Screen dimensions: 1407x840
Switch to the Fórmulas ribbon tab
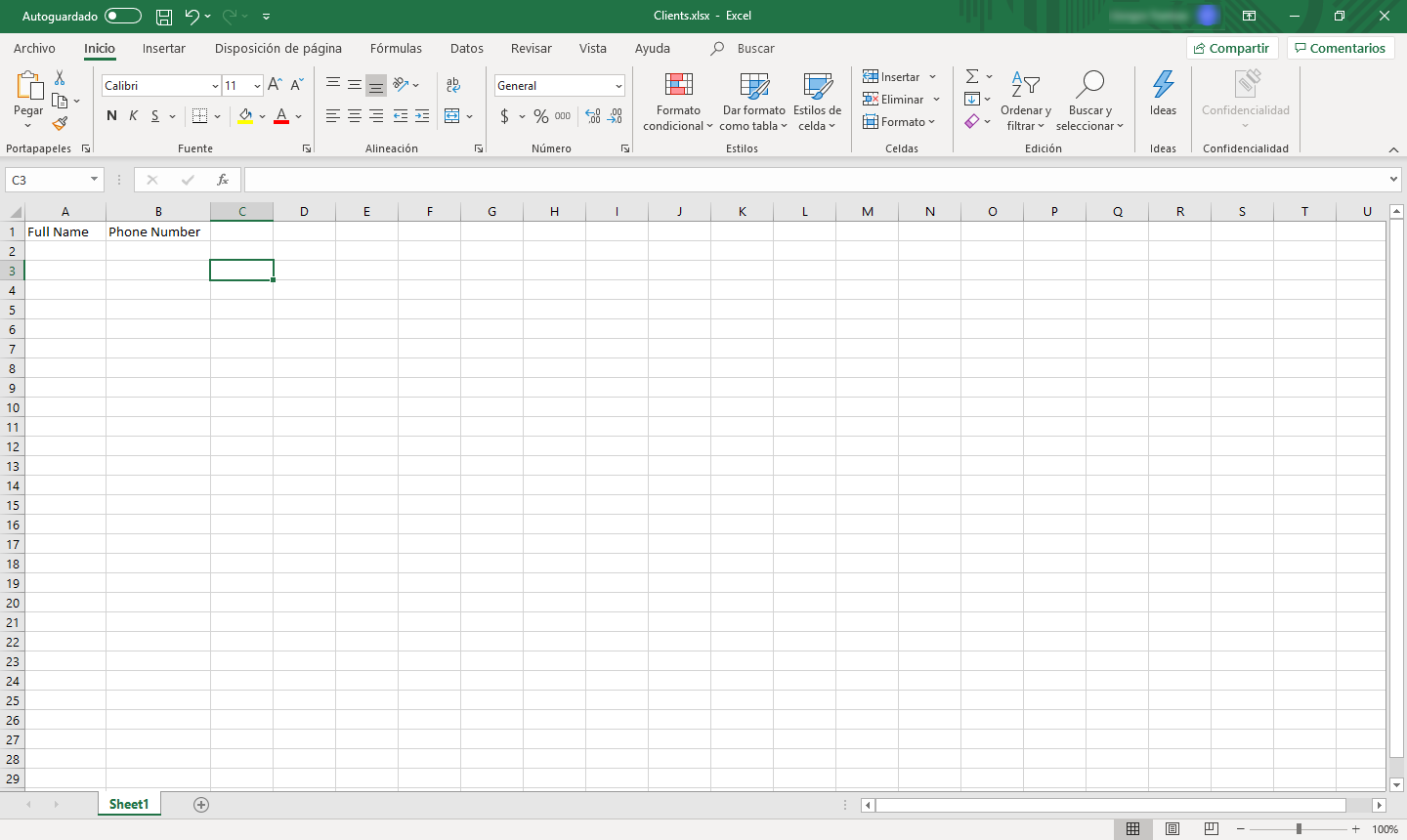coord(396,48)
